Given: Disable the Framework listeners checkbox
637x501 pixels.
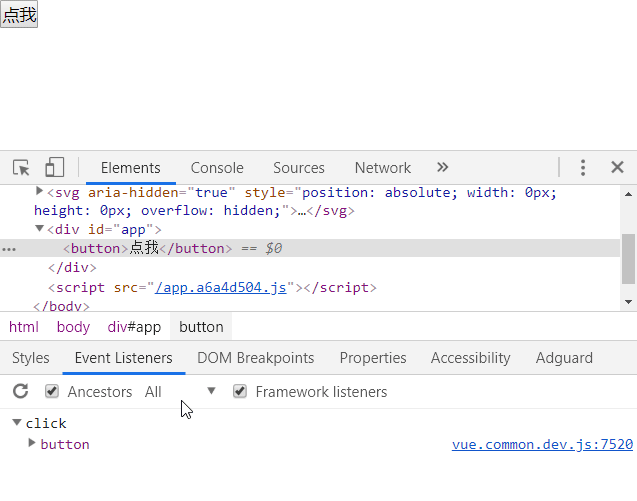Looking at the screenshot, I should pyautogui.click(x=240, y=391).
